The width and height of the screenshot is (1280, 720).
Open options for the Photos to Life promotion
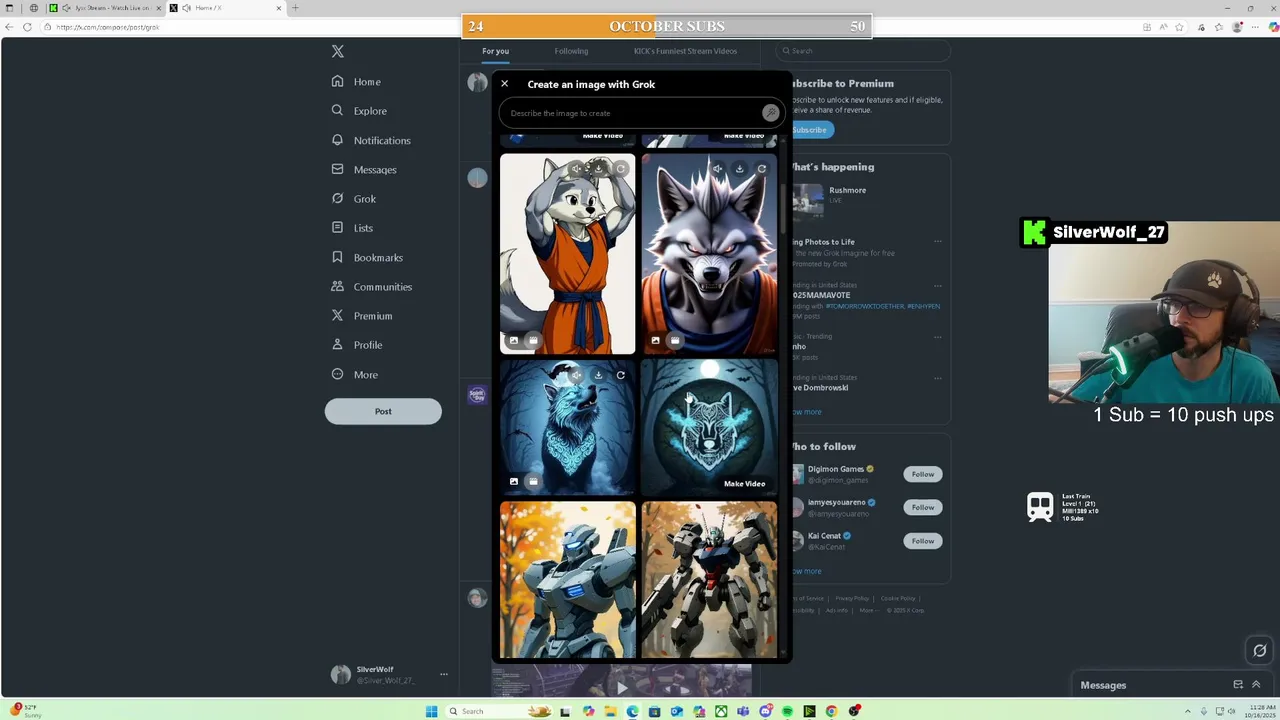[x=937, y=242]
